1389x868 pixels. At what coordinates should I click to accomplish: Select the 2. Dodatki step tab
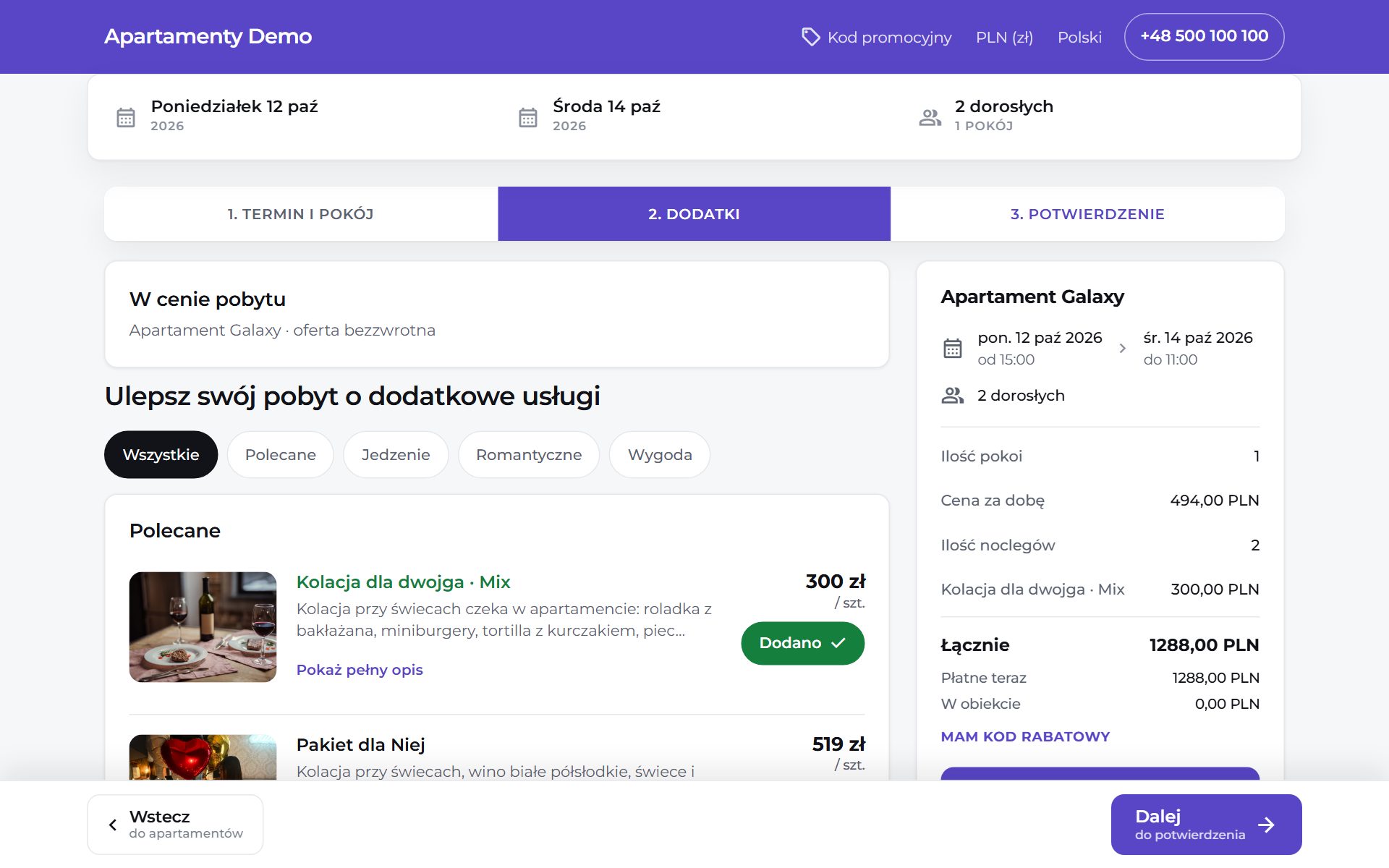click(x=694, y=214)
